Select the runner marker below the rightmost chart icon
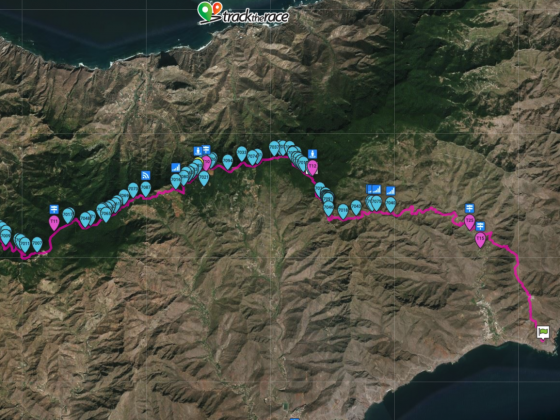The width and height of the screenshot is (560, 420). click(391, 205)
